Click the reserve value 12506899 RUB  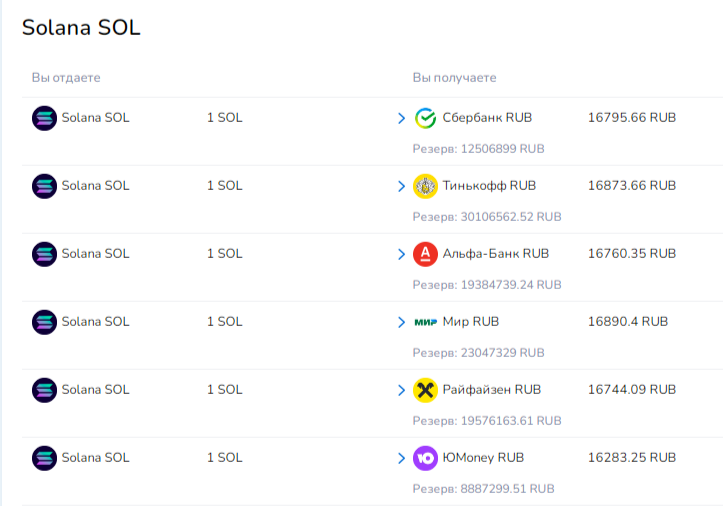point(503,149)
